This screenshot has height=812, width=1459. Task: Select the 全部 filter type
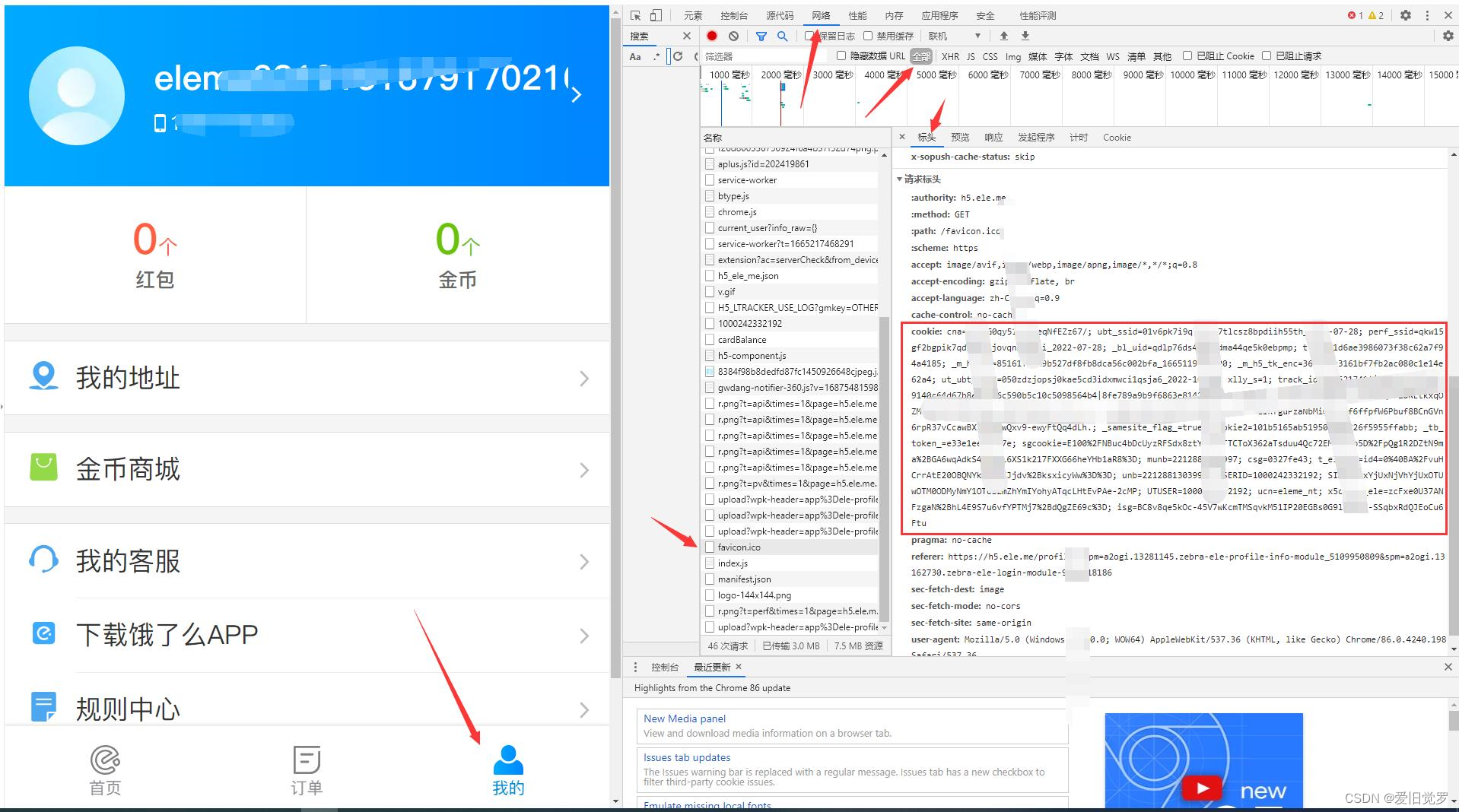click(x=921, y=56)
